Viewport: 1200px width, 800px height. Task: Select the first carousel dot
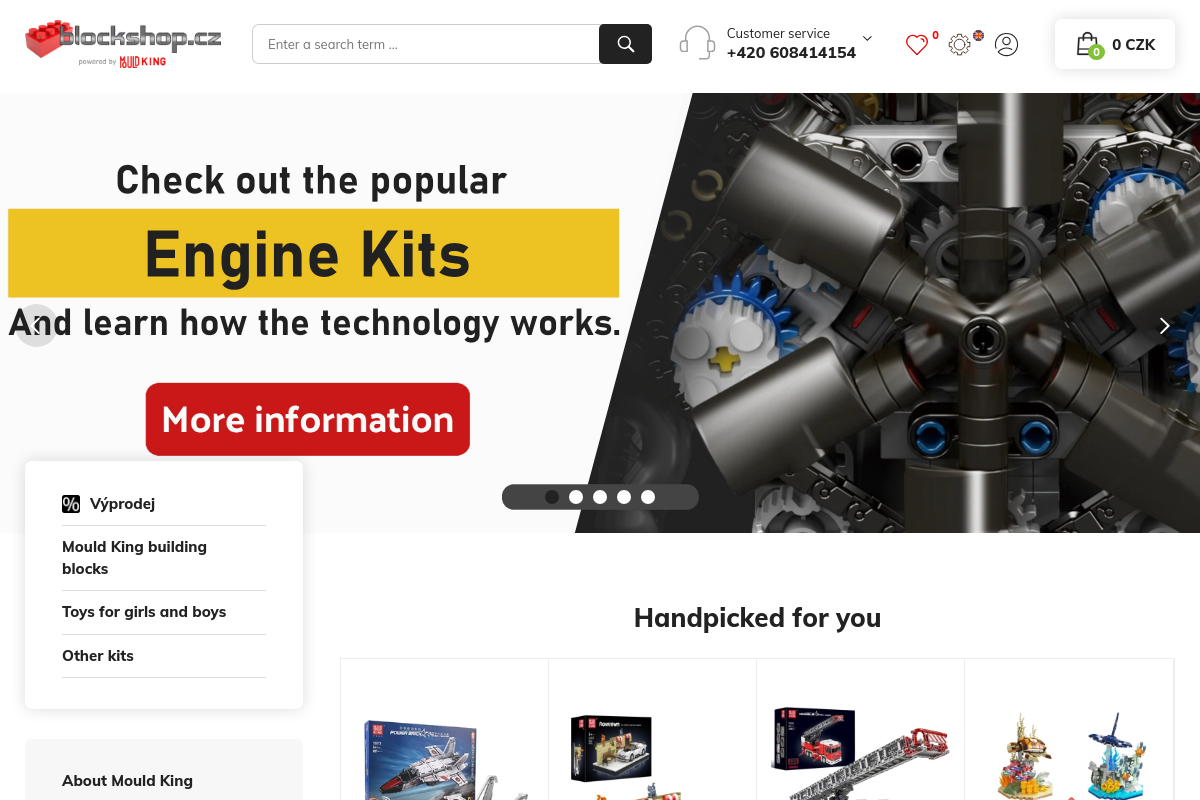click(x=552, y=497)
